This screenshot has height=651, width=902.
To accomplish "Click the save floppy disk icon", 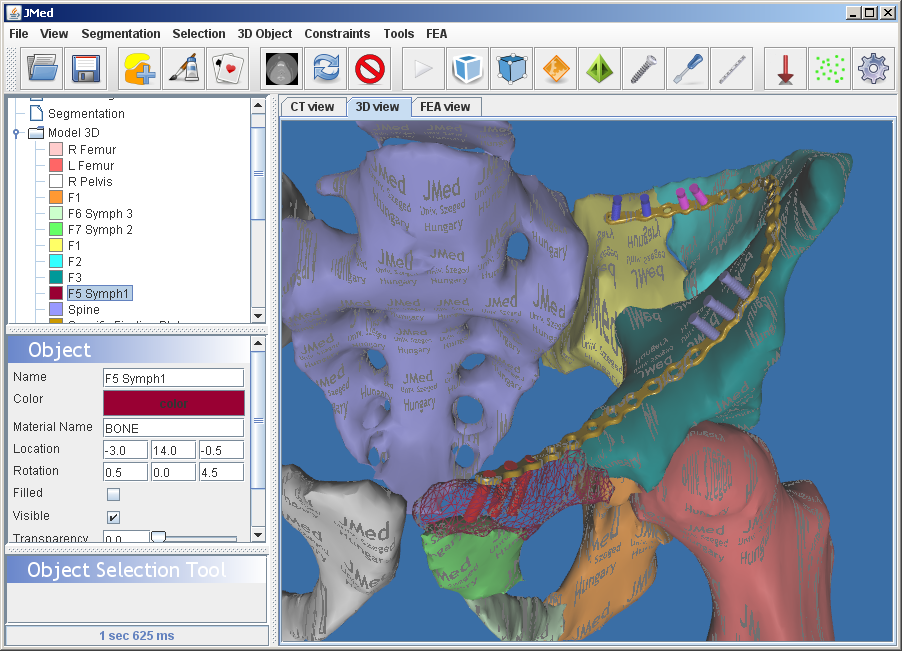I will point(86,69).
